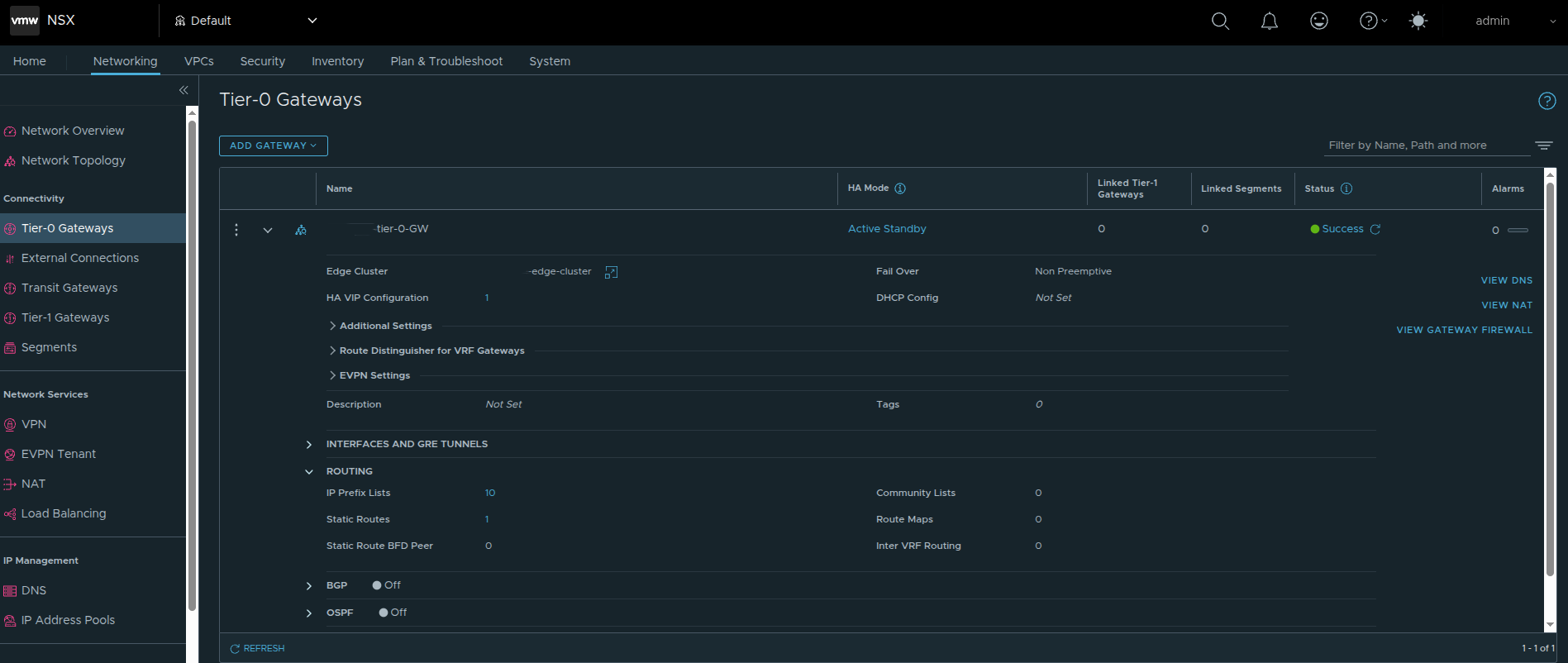Open IP Prefix Lists count 10
This screenshot has height=663, width=1568.
pyautogui.click(x=490, y=493)
